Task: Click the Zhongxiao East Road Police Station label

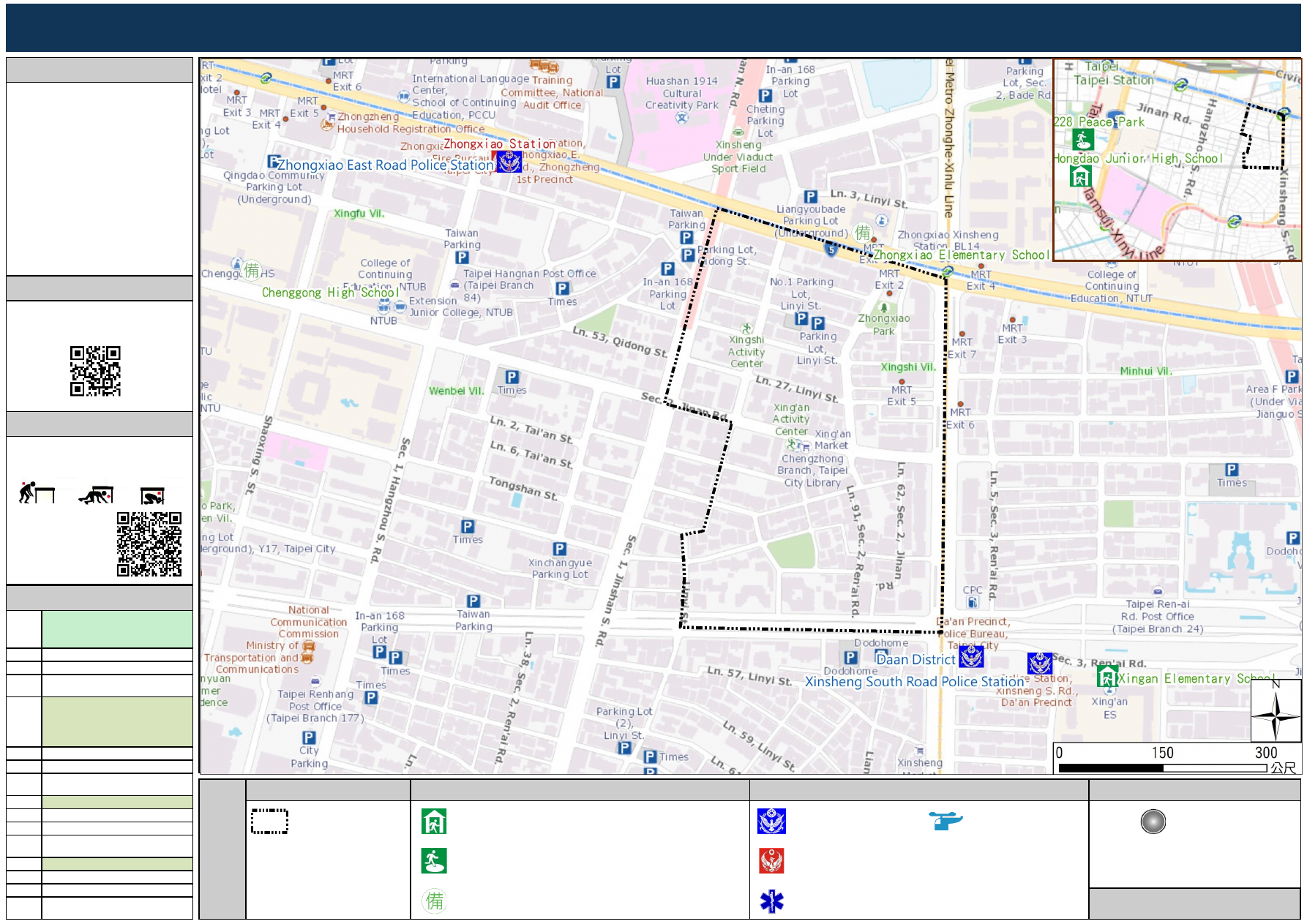Action: [x=386, y=165]
